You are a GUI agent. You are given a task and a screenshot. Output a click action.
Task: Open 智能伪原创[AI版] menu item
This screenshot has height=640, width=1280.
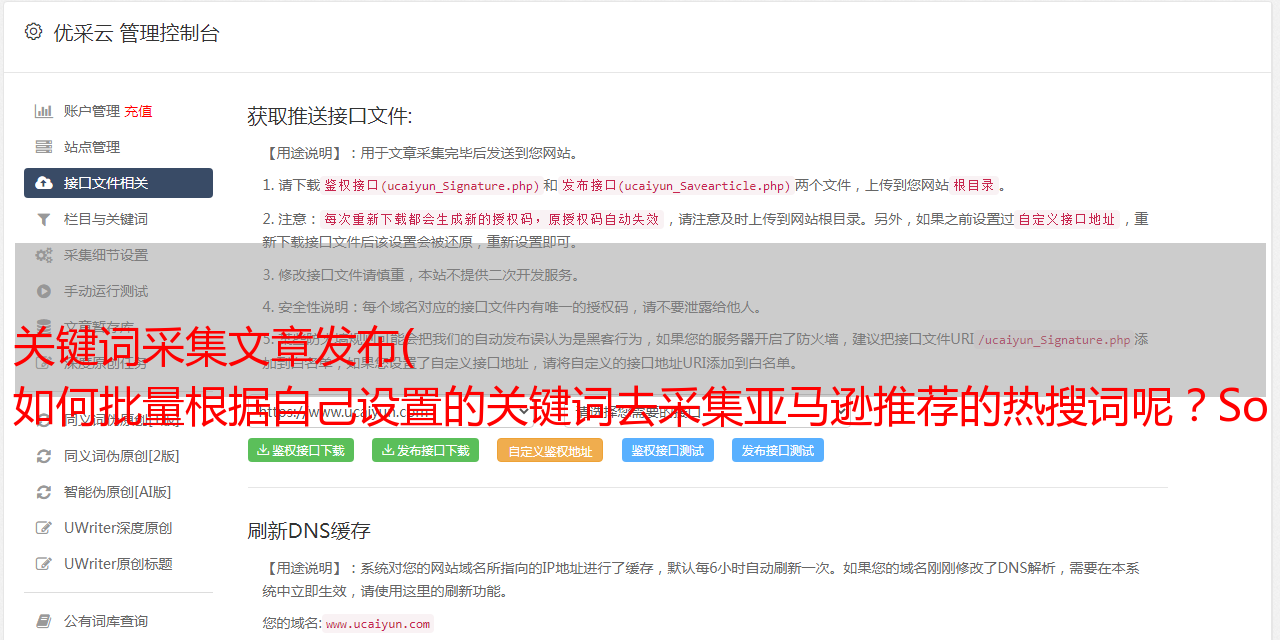[118, 492]
